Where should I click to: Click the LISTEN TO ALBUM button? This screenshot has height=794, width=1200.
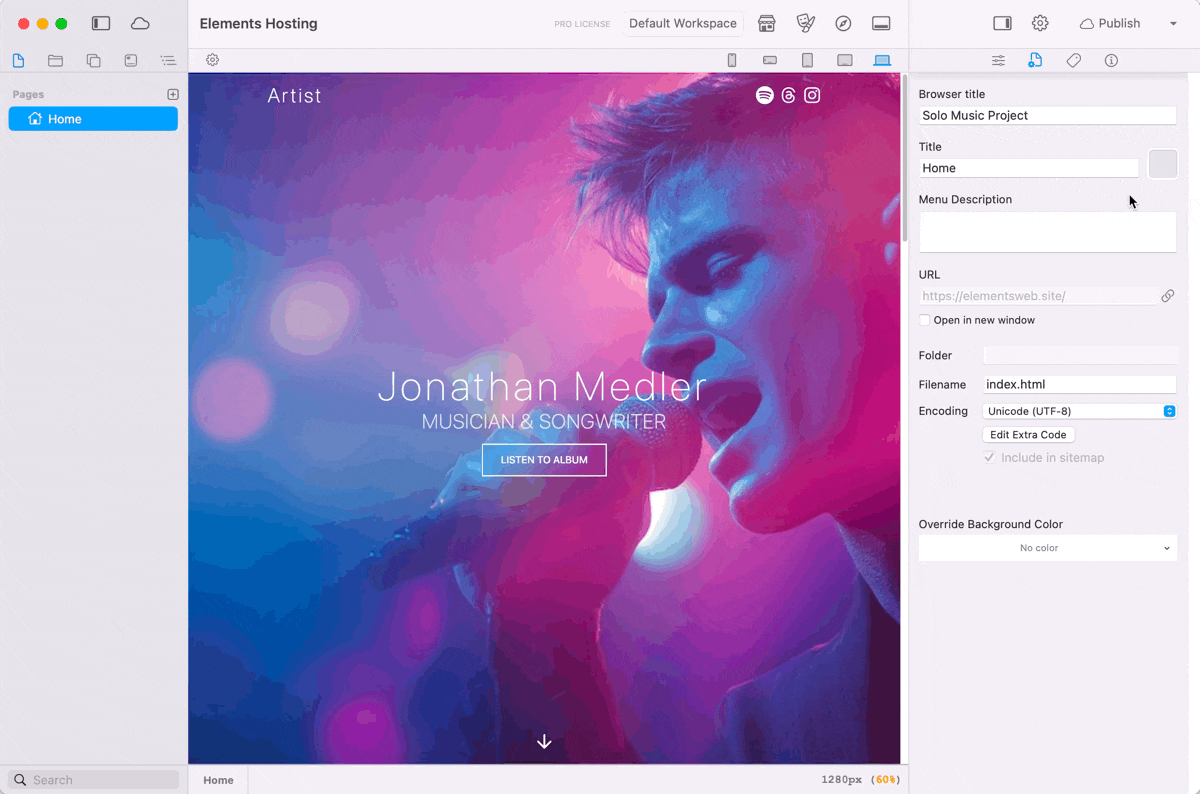pyautogui.click(x=544, y=460)
